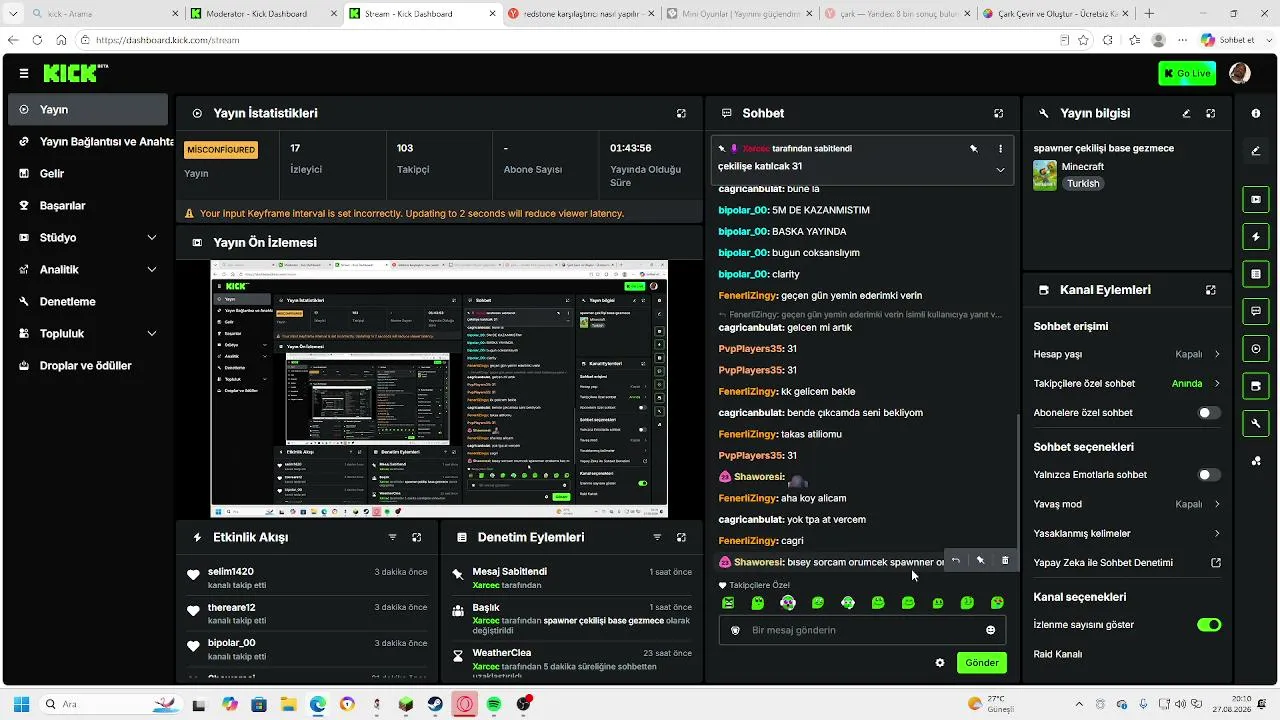Toggle the wrench widget icon in the right sidebar

click(1256, 424)
